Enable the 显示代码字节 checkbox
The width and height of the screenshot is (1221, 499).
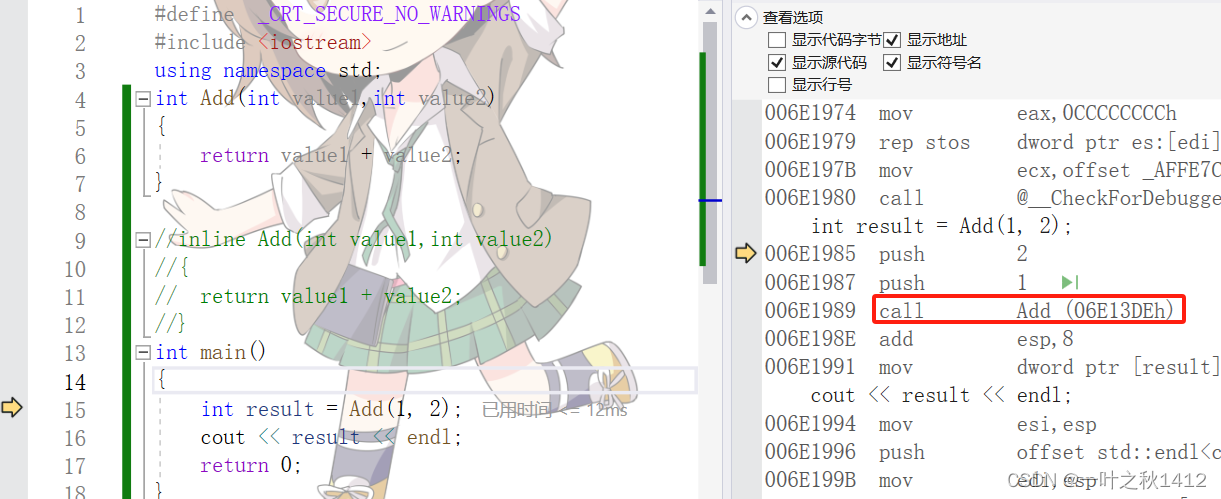pyautogui.click(x=776, y=40)
